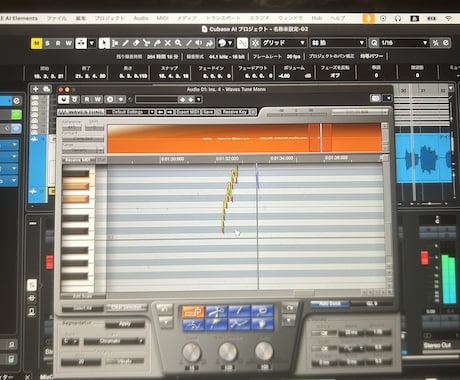Select the orange Note tool in Waves Tune
The width and height of the screenshot is (460, 380).
coord(193,312)
